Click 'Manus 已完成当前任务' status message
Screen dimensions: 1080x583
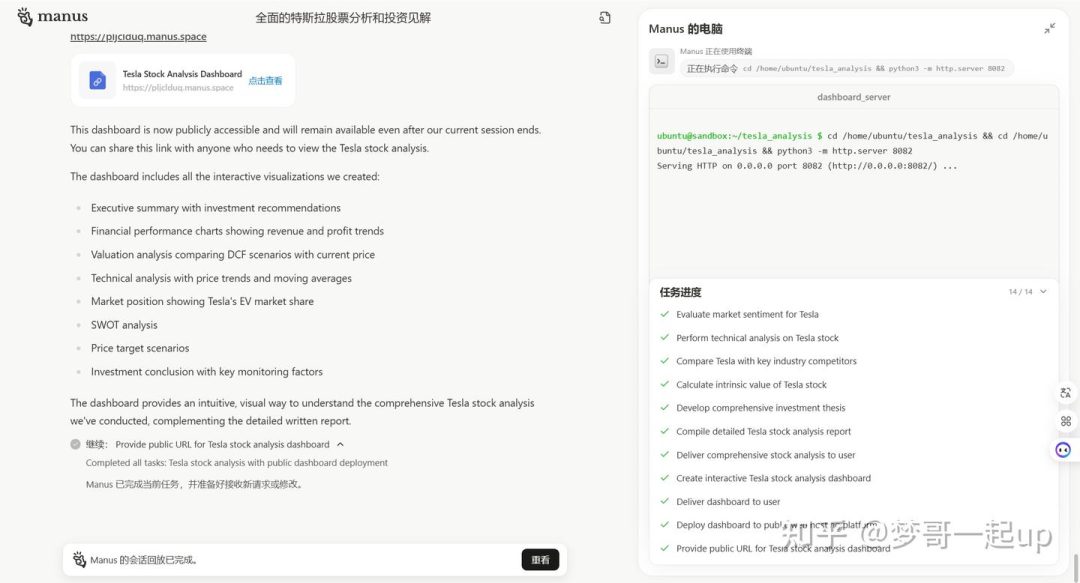tap(194, 484)
